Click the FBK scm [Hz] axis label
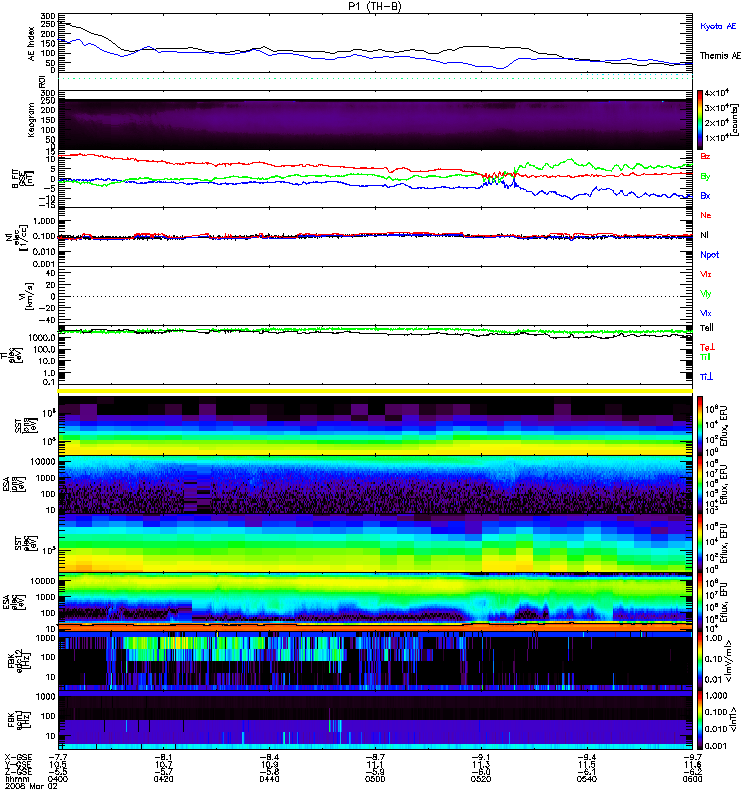The width and height of the screenshot is (750, 800). click(20, 721)
